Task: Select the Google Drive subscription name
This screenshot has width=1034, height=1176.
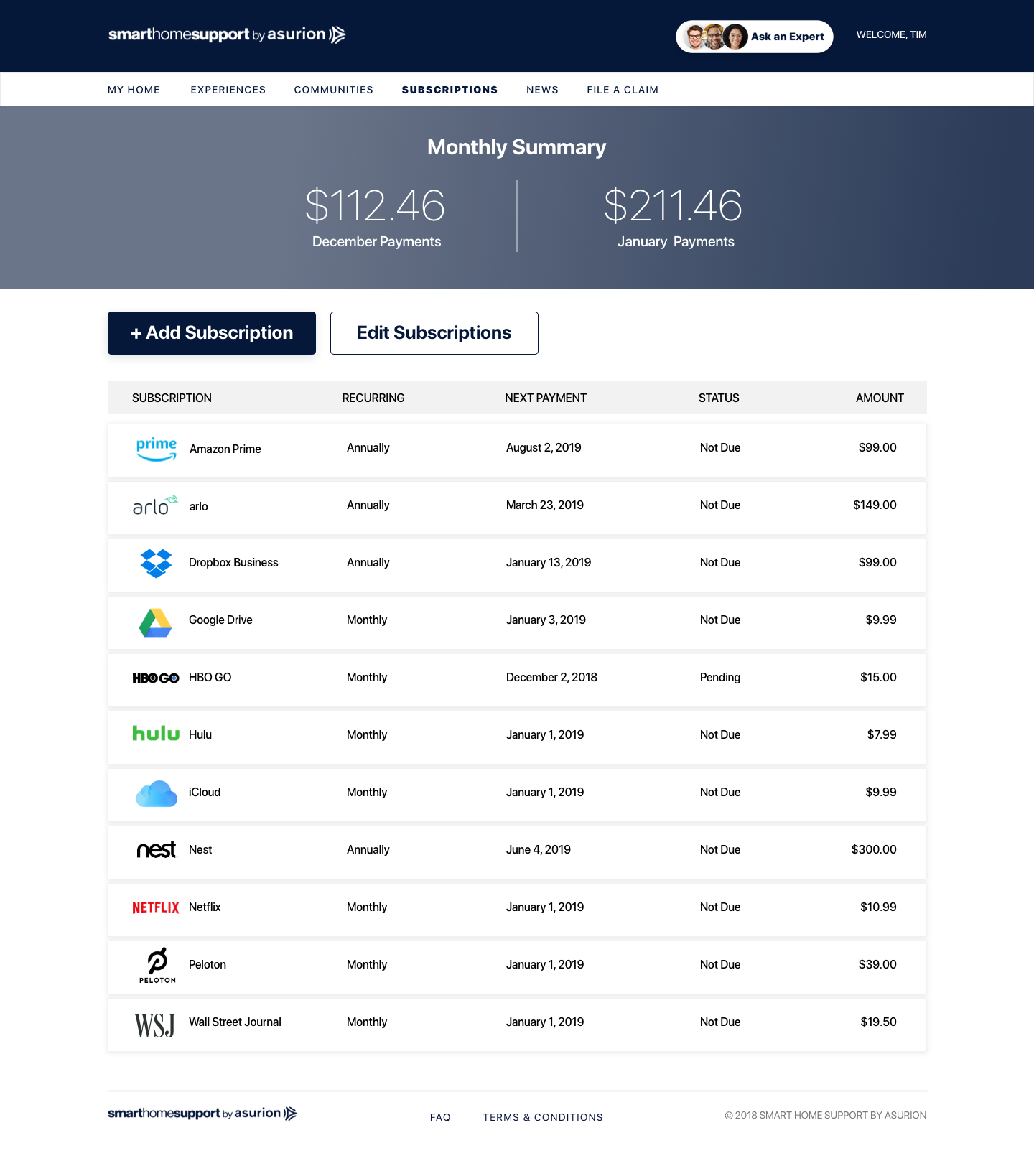Action: [220, 620]
